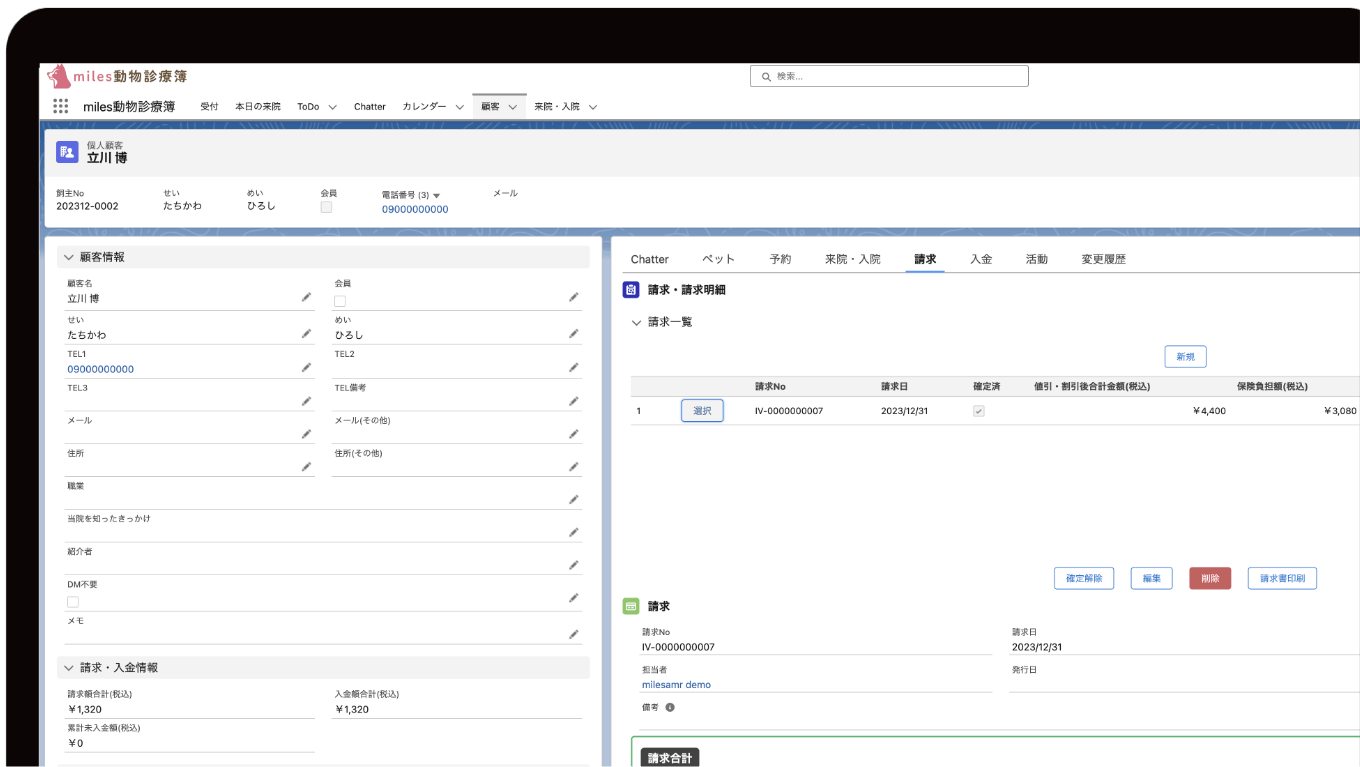Image resolution: width=1360 pixels, height=767 pixels.
Task: Edit the TEL1 field pencil icon
Action: [x=306, y=367]
